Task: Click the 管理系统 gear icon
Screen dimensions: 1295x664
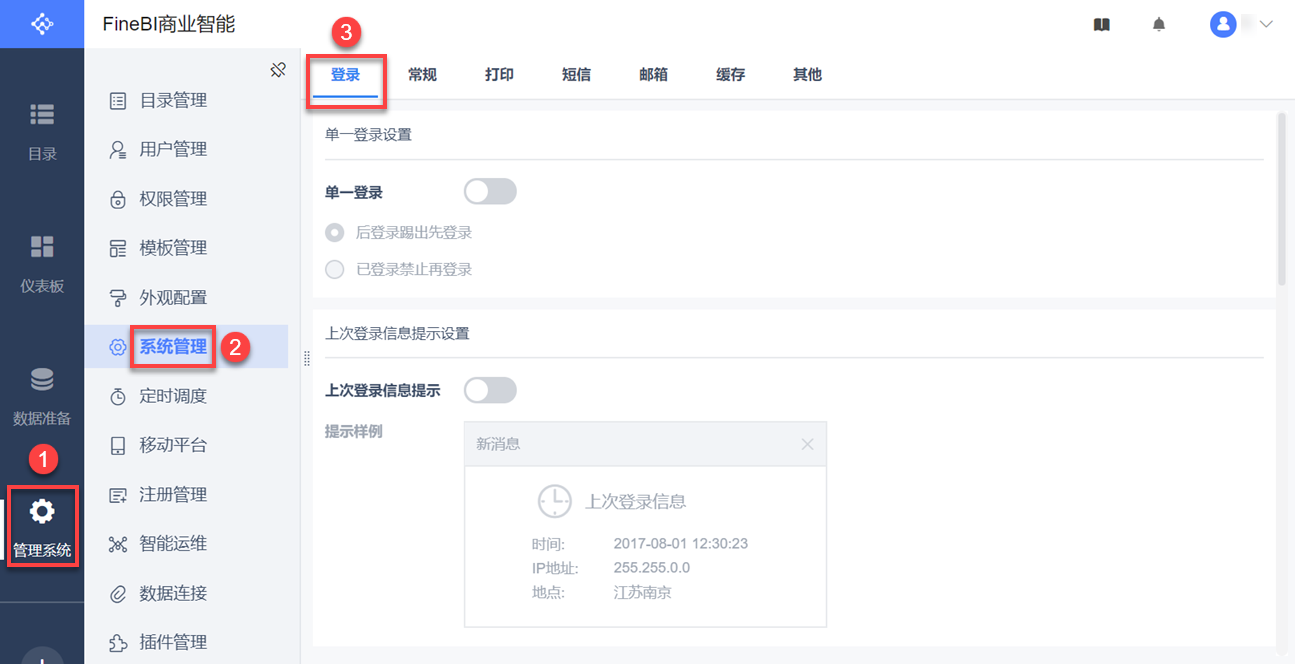Action: [x=42, y=512]
